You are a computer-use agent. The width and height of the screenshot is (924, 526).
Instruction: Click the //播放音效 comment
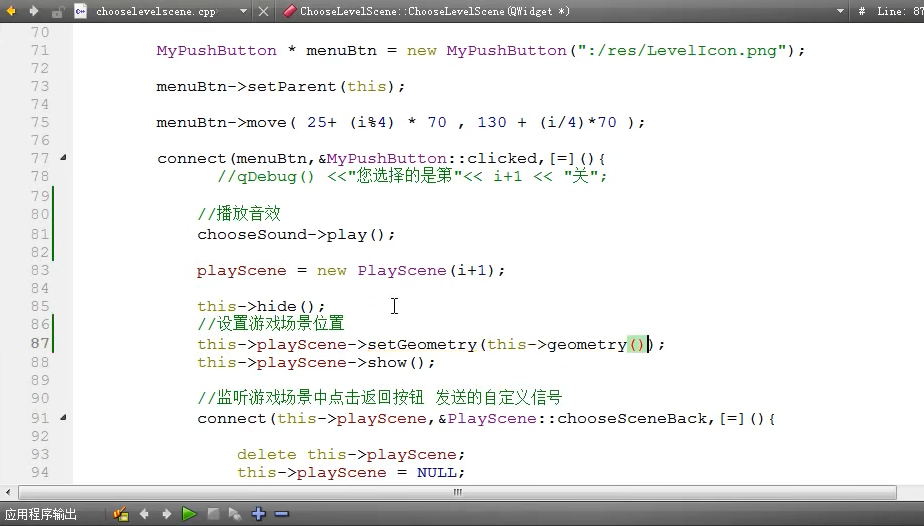[x=239, y=213]
